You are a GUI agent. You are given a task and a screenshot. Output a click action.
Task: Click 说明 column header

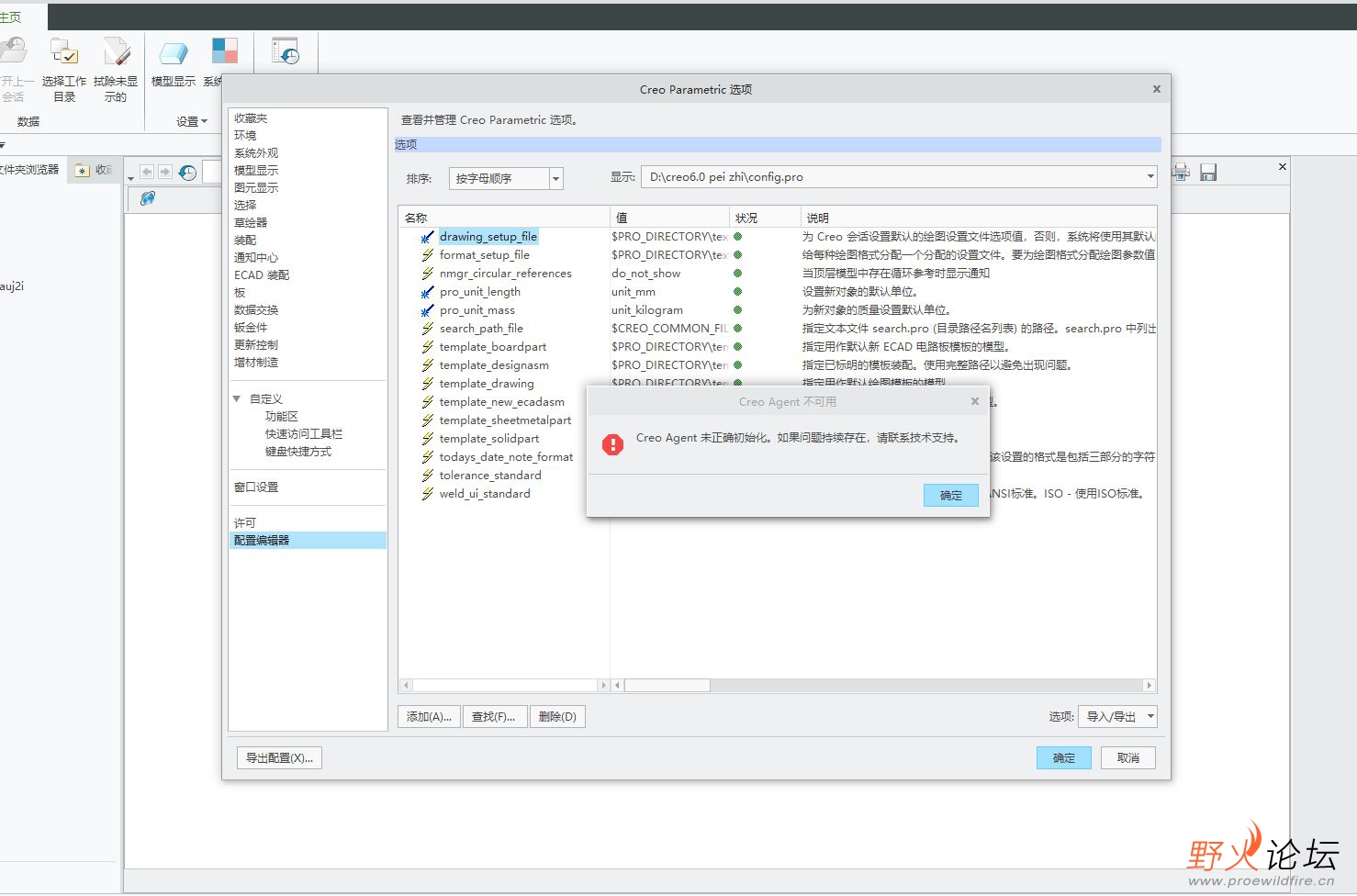978,218
